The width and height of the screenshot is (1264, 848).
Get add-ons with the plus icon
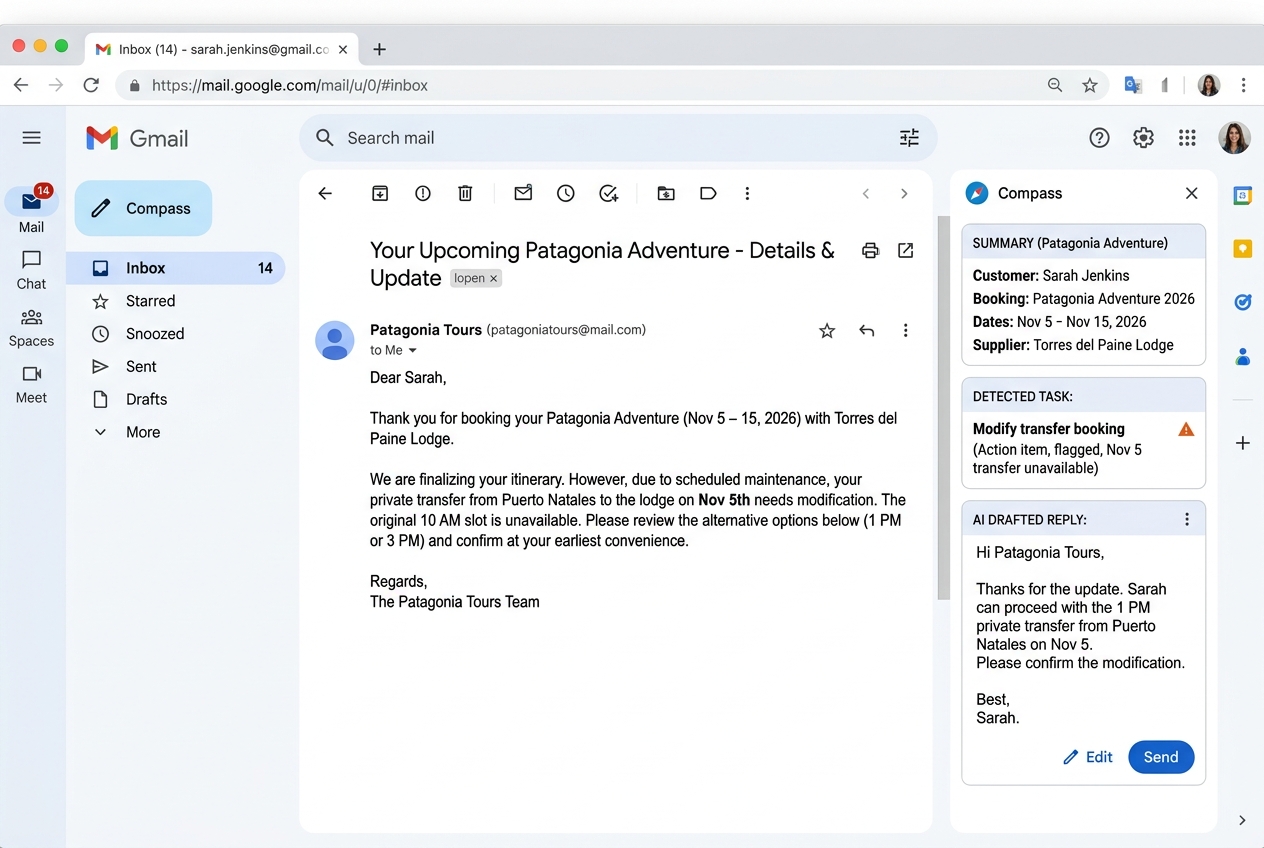(1242, 443)
